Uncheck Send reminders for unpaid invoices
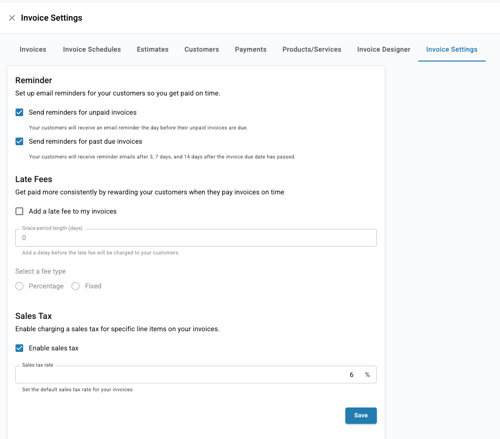 click(x=19, y=112)
